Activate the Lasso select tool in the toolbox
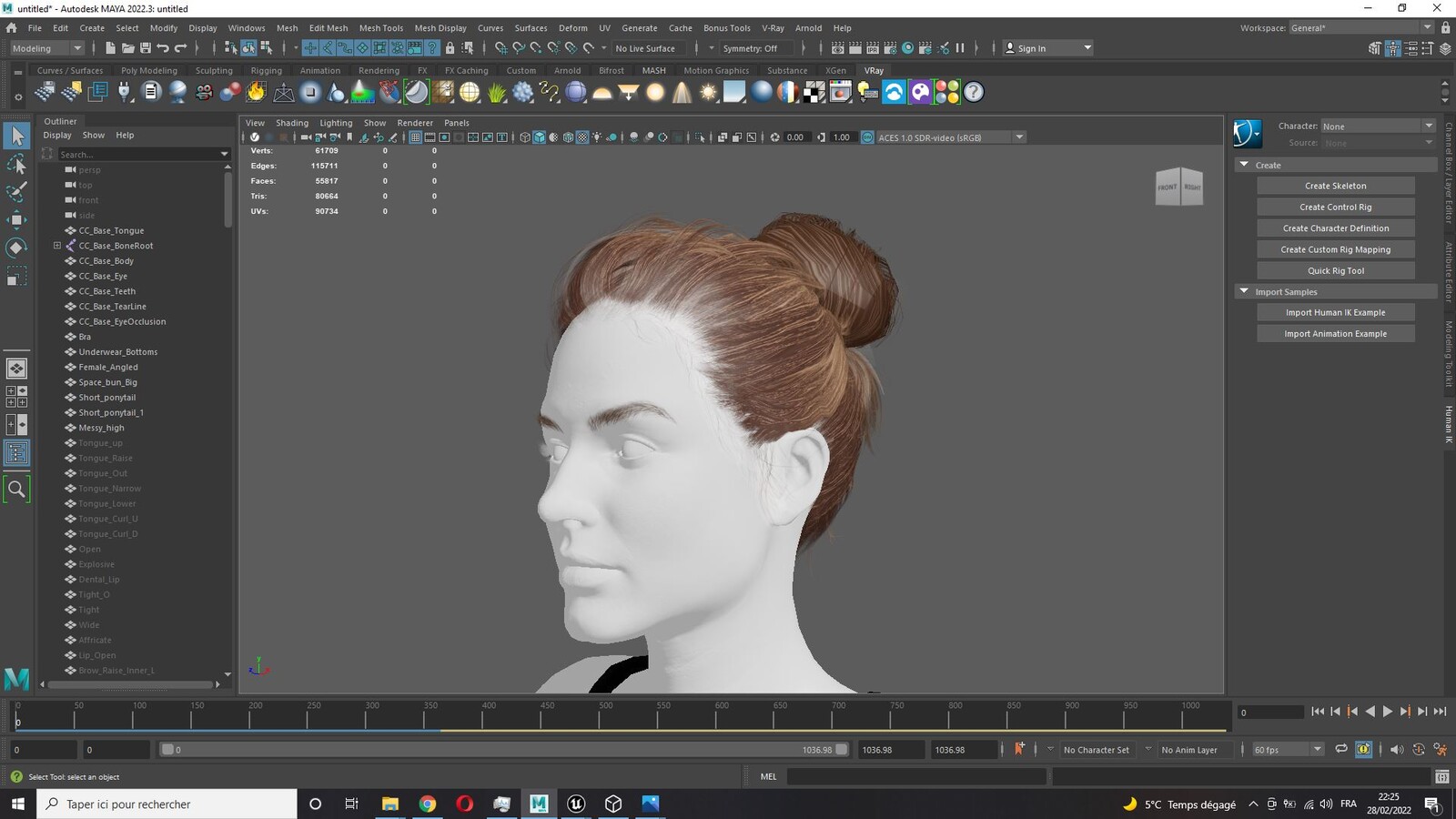The width and height of the screenshot is (1456, 819). (x=16, y=165)
